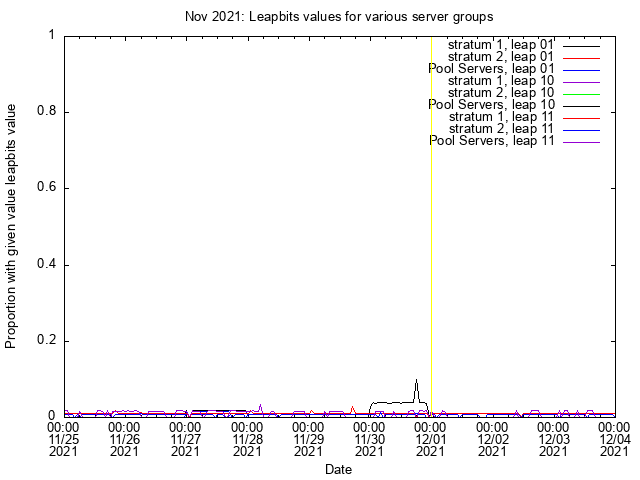Select the 11/25 date label on x-axis

(64, 438)
